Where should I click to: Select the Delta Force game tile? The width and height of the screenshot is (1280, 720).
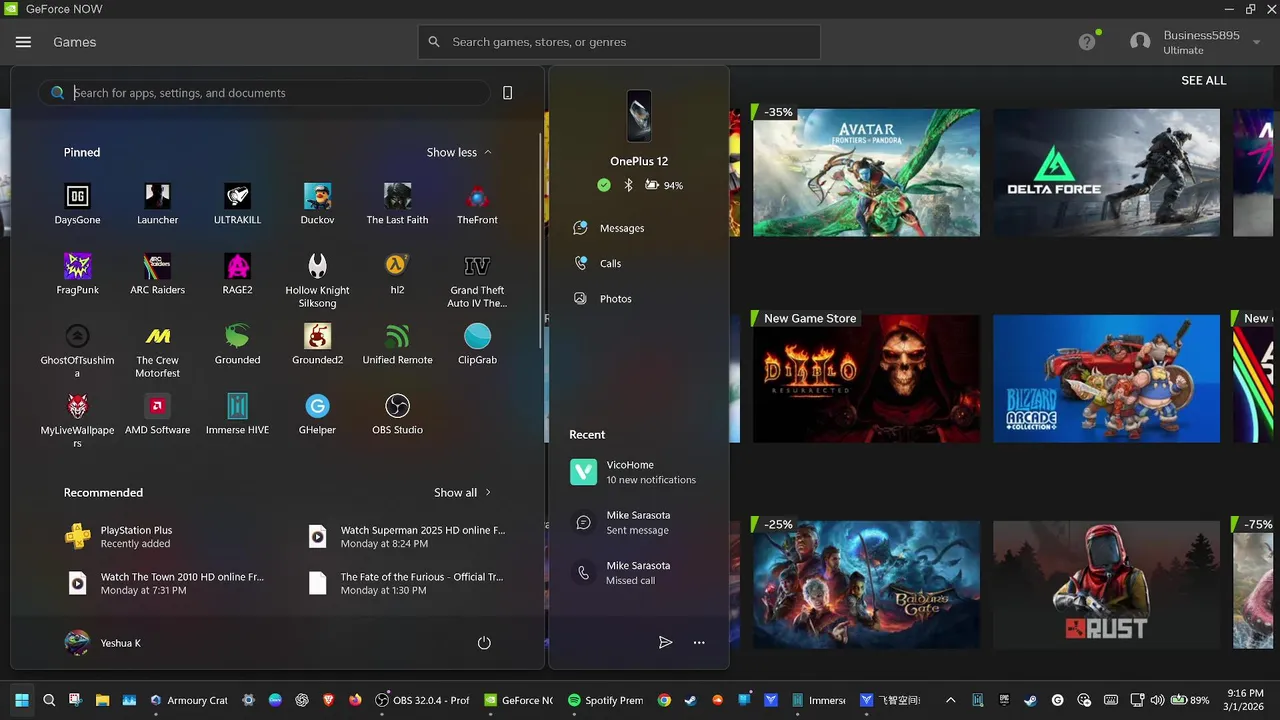click(x=1106, y=173)
